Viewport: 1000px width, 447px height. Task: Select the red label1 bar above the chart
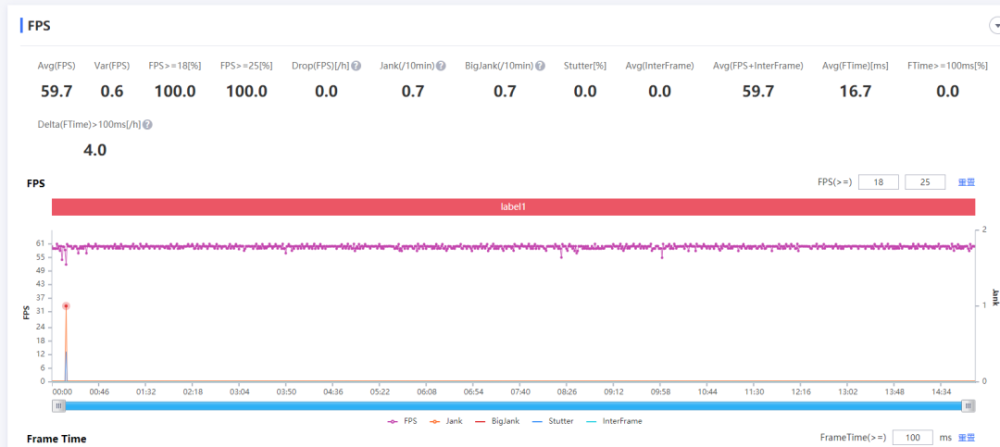tap(513, 206)
